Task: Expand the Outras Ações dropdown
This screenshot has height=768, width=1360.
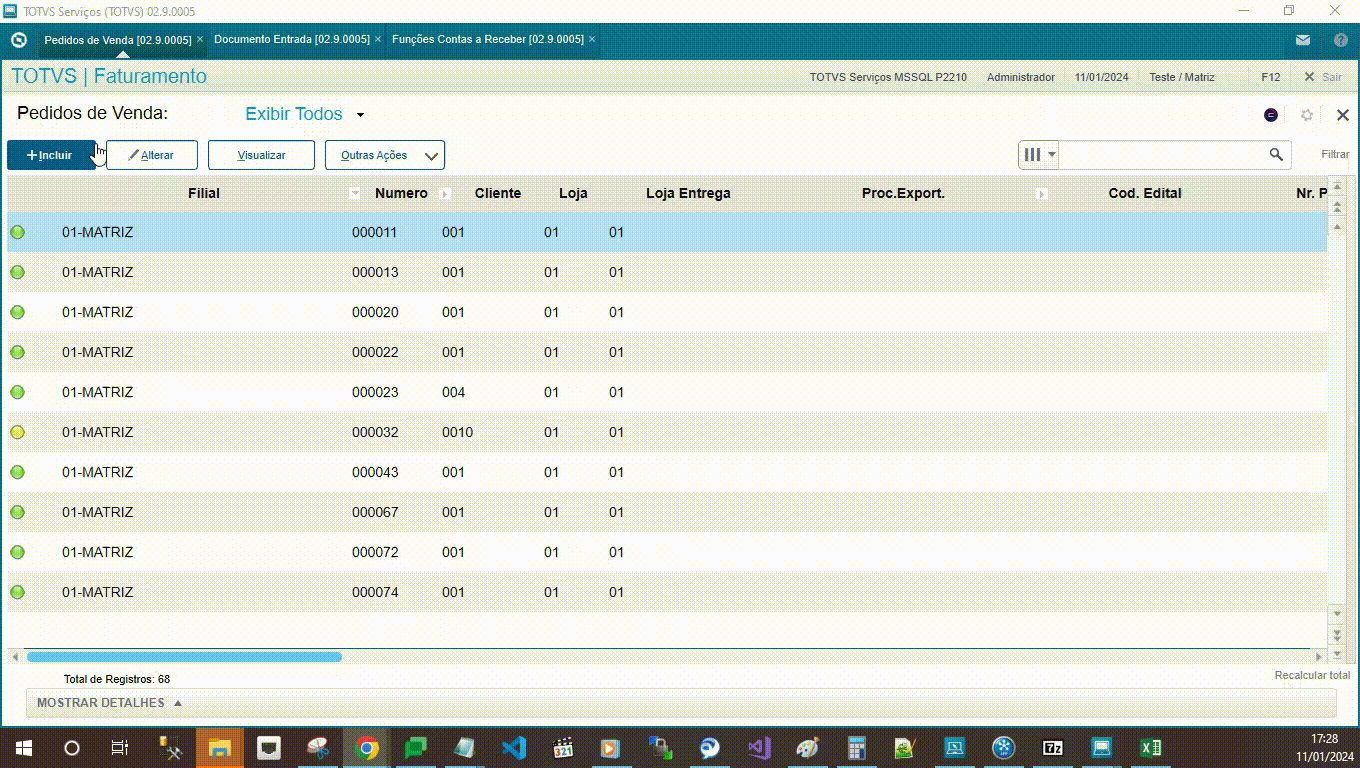Action: pos(385,155)
